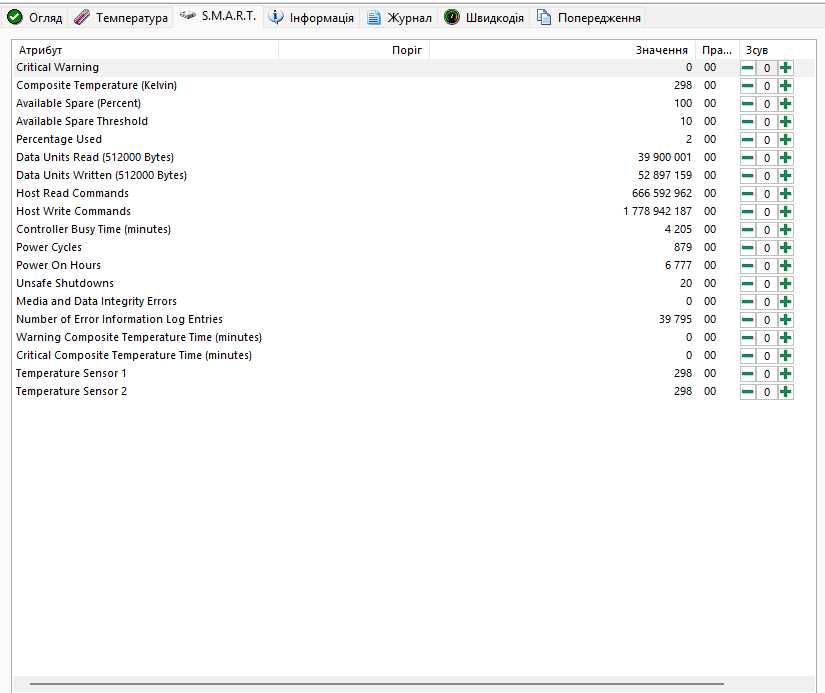
Task: Decrease offset for Warning Composite Temperature Time
Action: tap(748, 338)
